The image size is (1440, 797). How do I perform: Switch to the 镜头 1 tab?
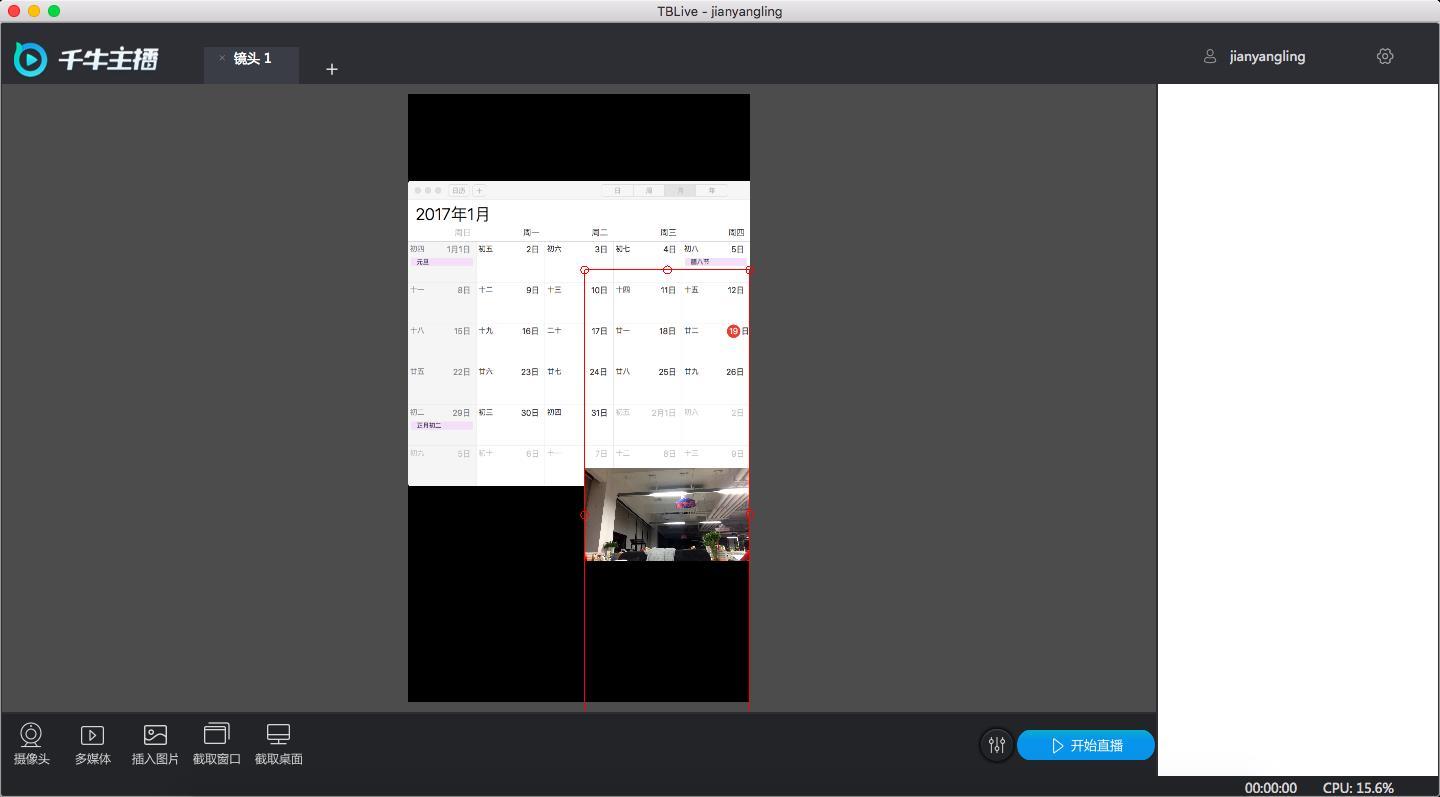point(253,59)
